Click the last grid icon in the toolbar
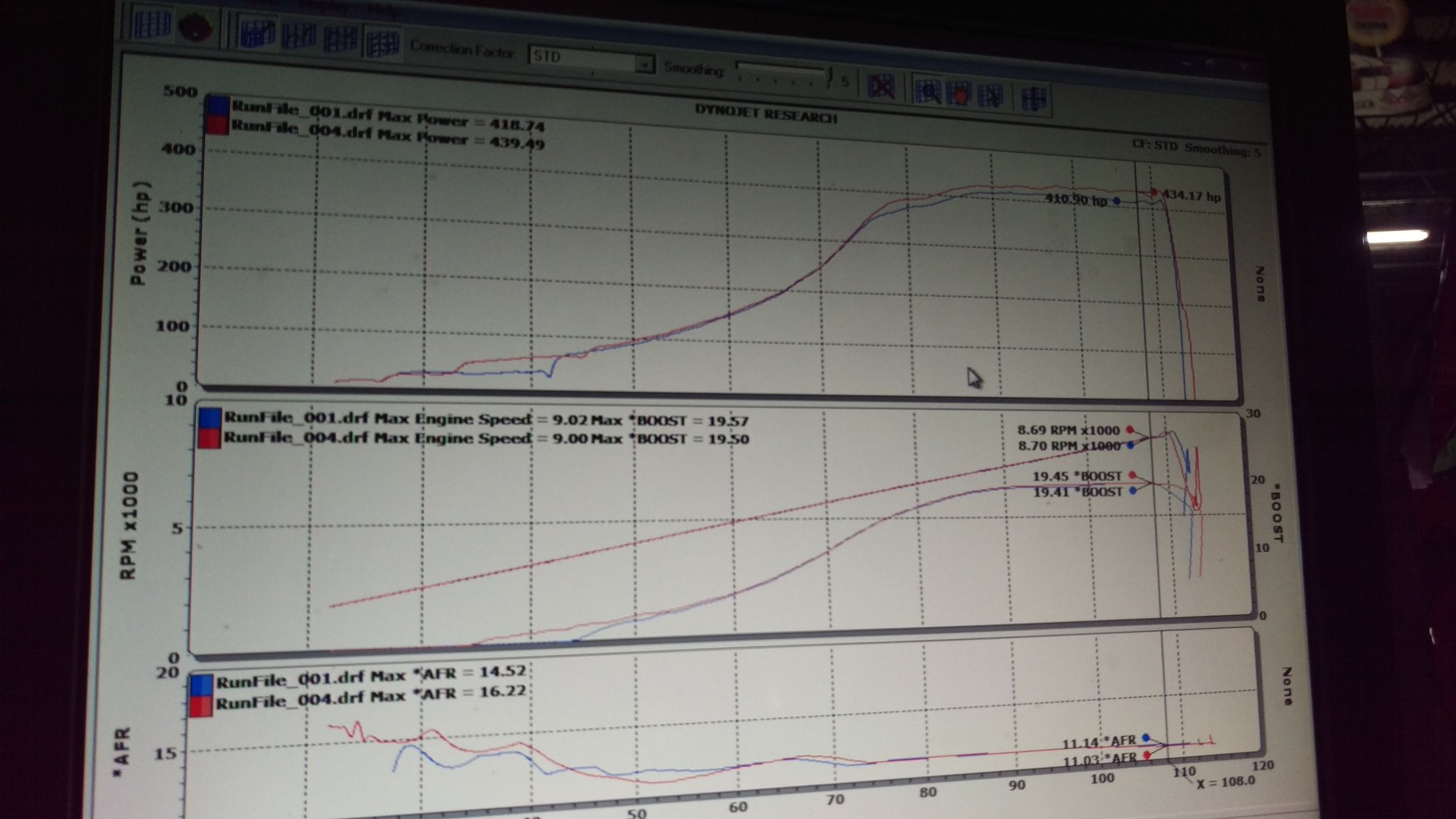 tap(1033, 98)
